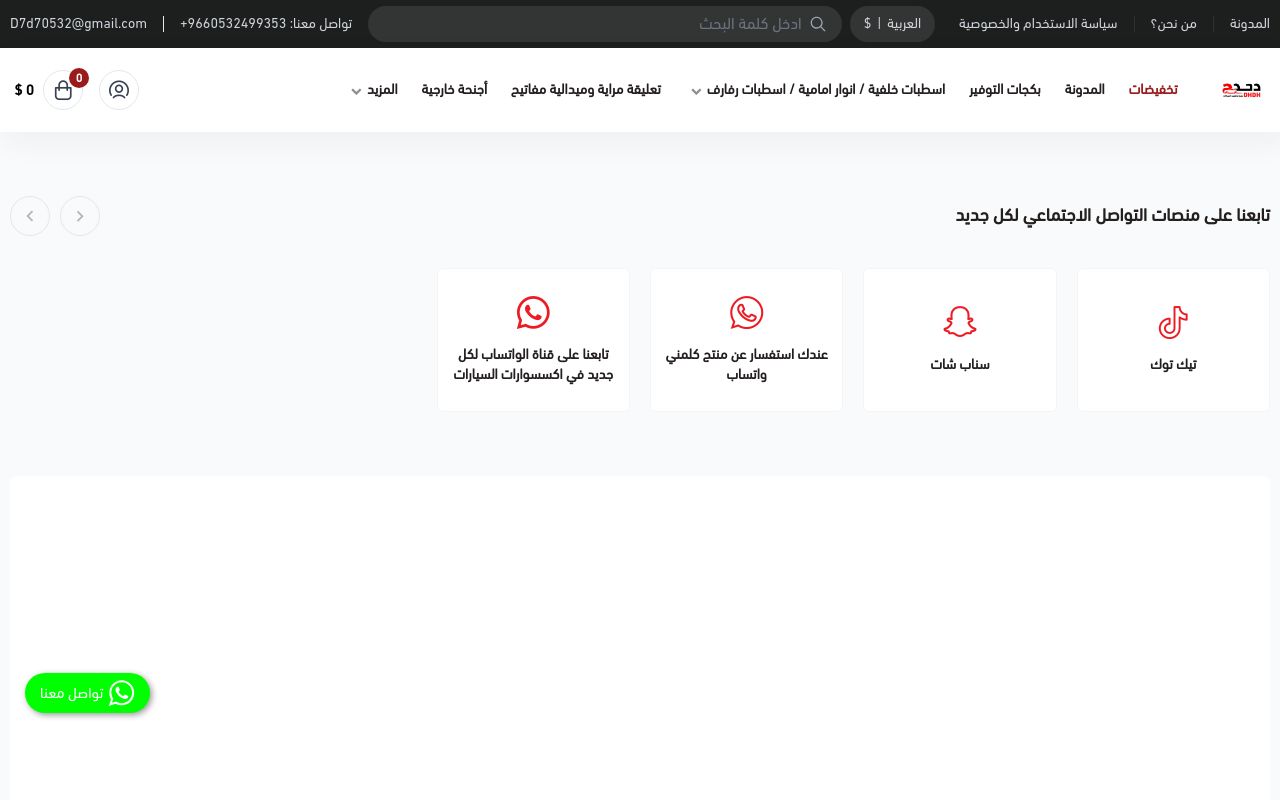Expand the اسطبات خلفية category dropdown

(x=818, y=90)
